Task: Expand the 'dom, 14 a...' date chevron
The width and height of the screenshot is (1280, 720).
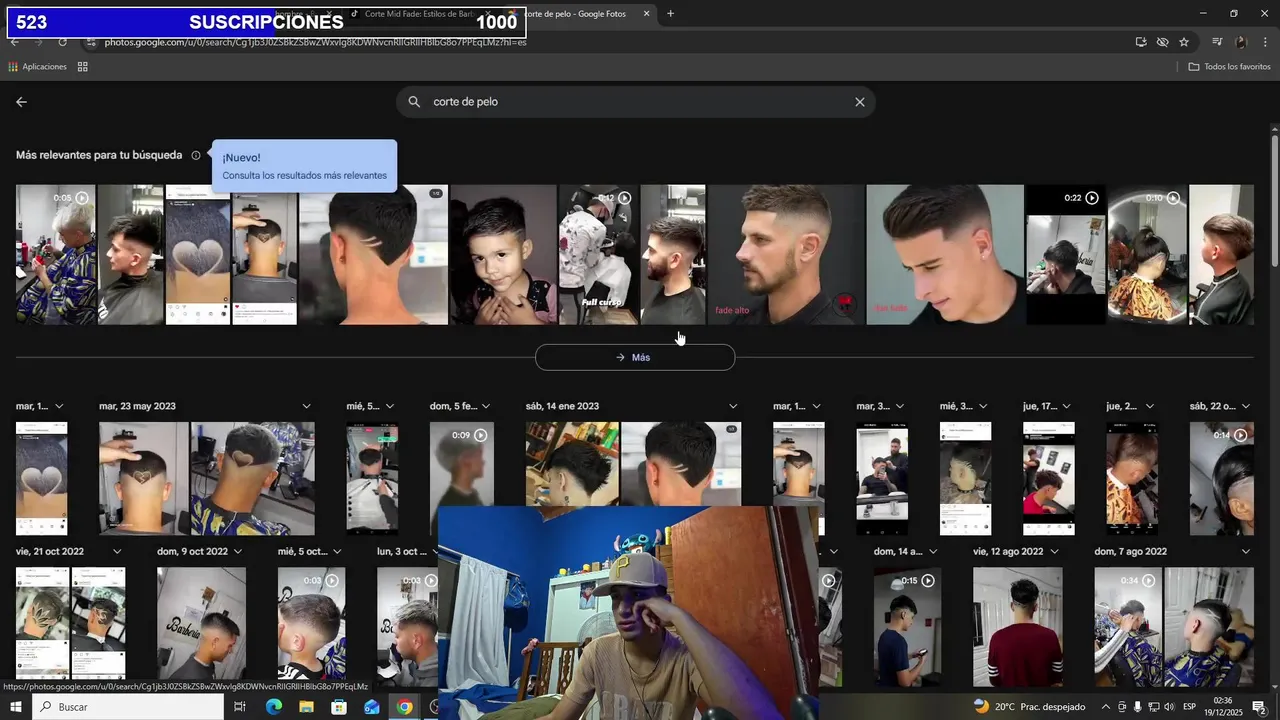Action: point(932,551)
